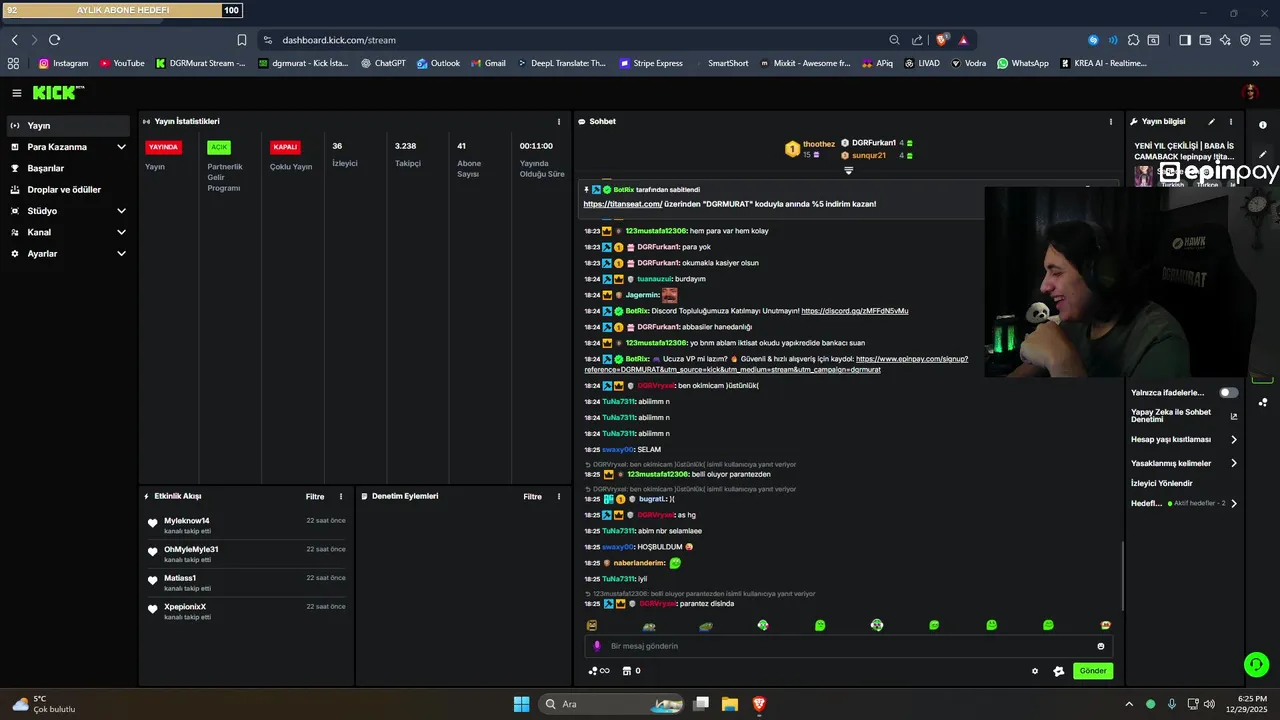
Task: Open the profile avatar in Kick header
Action: click(1250, 93)
